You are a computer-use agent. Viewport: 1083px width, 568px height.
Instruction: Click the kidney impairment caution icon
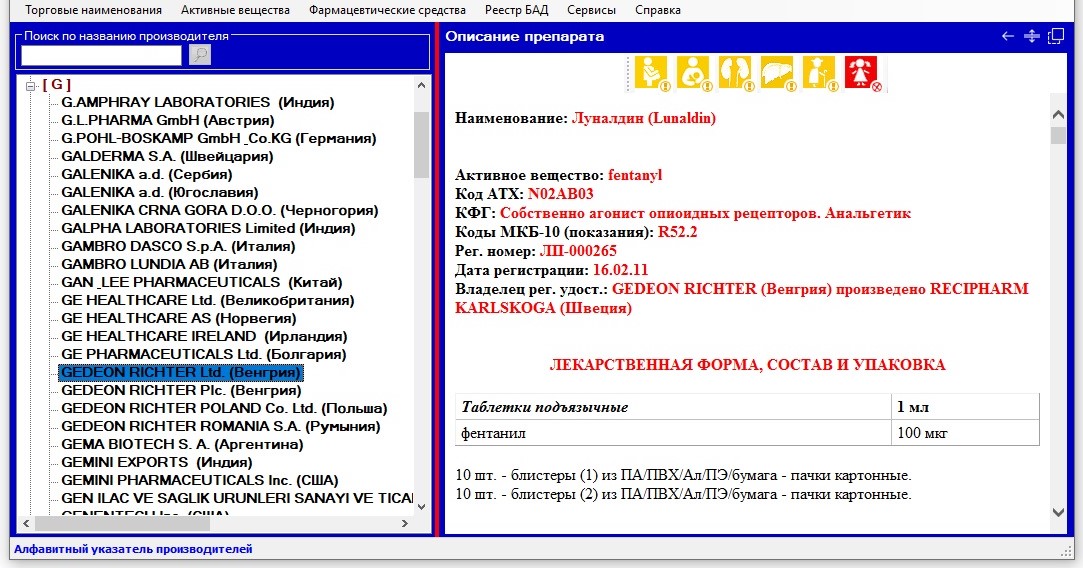(736, 73)
